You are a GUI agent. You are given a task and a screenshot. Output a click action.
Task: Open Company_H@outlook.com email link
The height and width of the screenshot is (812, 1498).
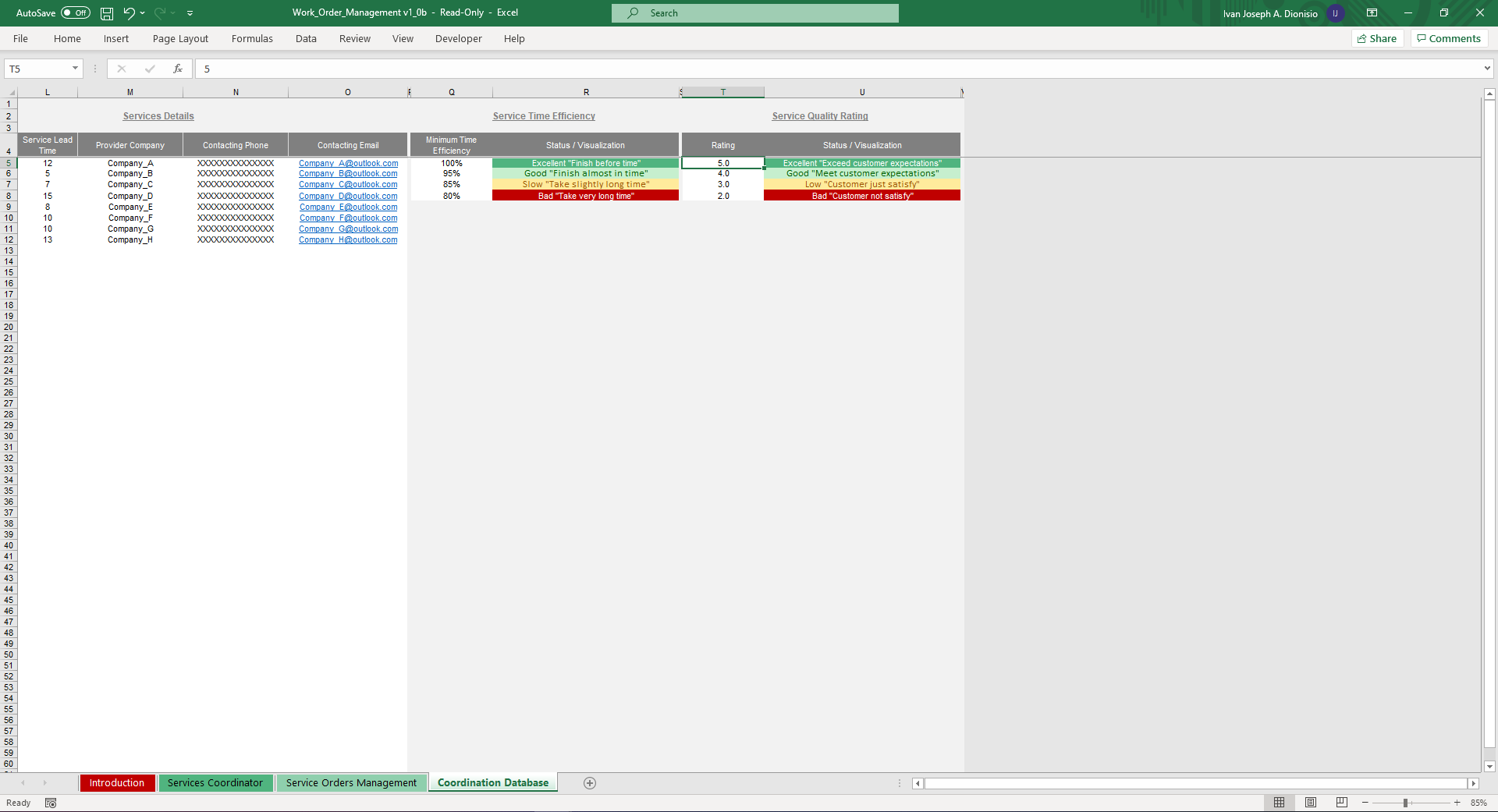point(348,239)
